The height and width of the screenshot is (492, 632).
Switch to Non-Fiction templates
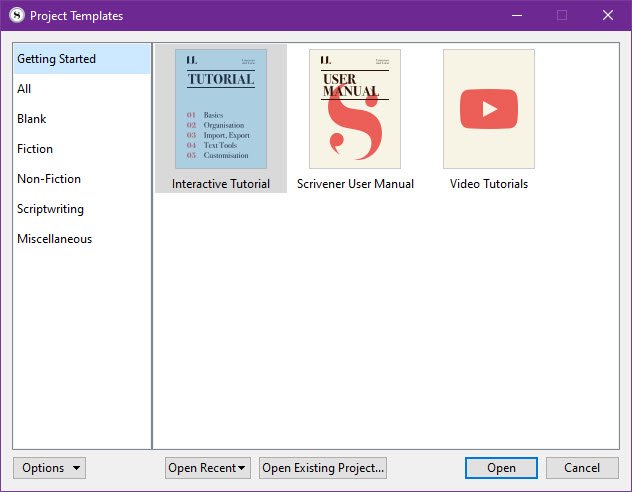[x=82, y=179]
